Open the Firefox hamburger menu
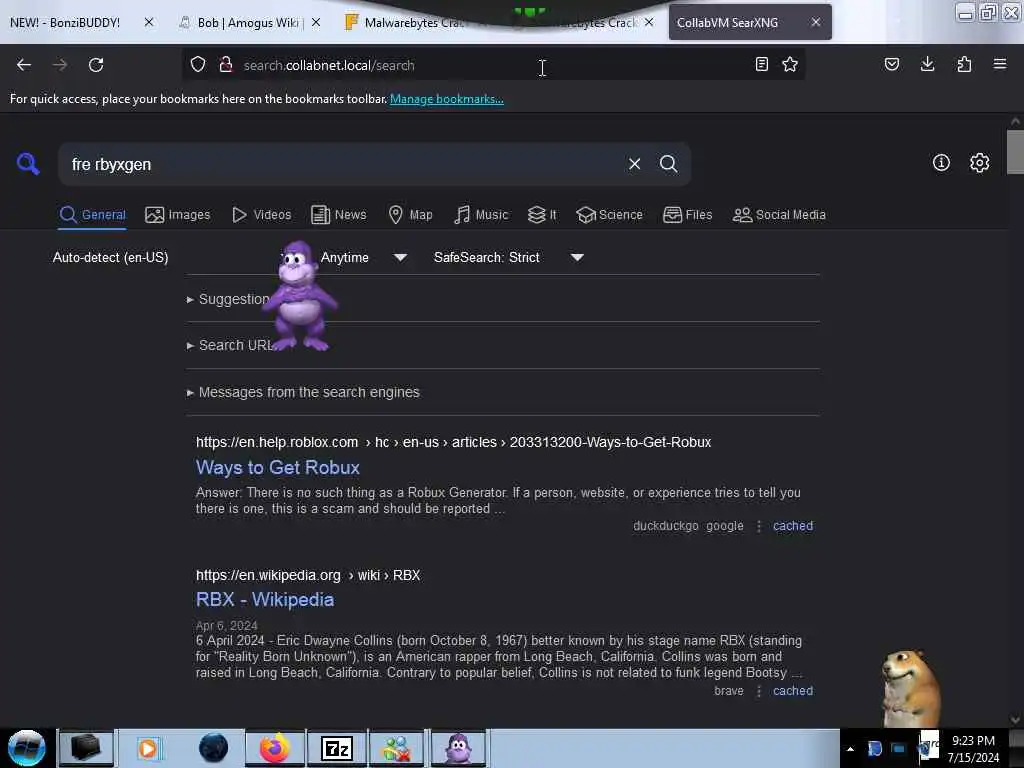Screen dimensions: 1024x768 tap(1000, 64)
